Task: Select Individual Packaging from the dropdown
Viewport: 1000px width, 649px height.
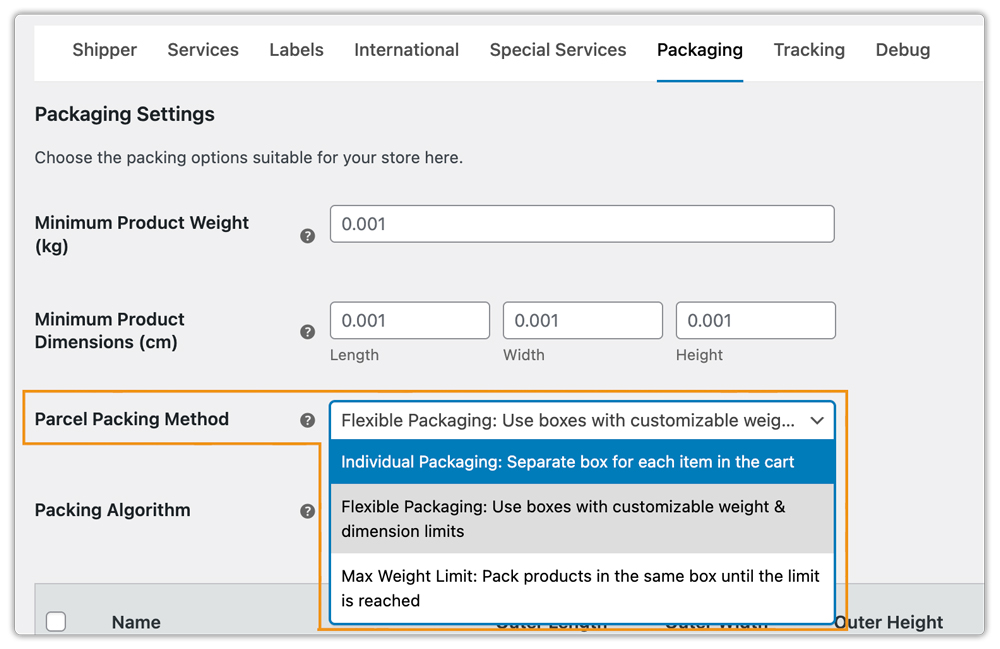Action: point(583,462)
